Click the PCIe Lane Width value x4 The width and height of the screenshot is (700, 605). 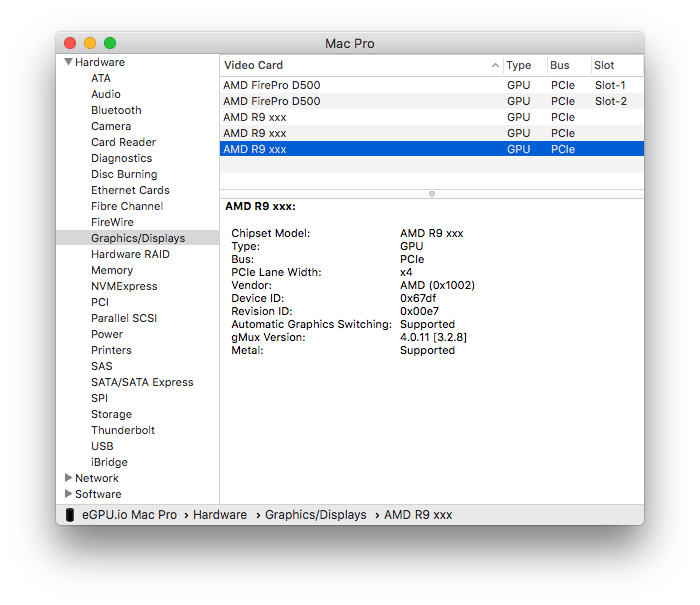[406, 272]
